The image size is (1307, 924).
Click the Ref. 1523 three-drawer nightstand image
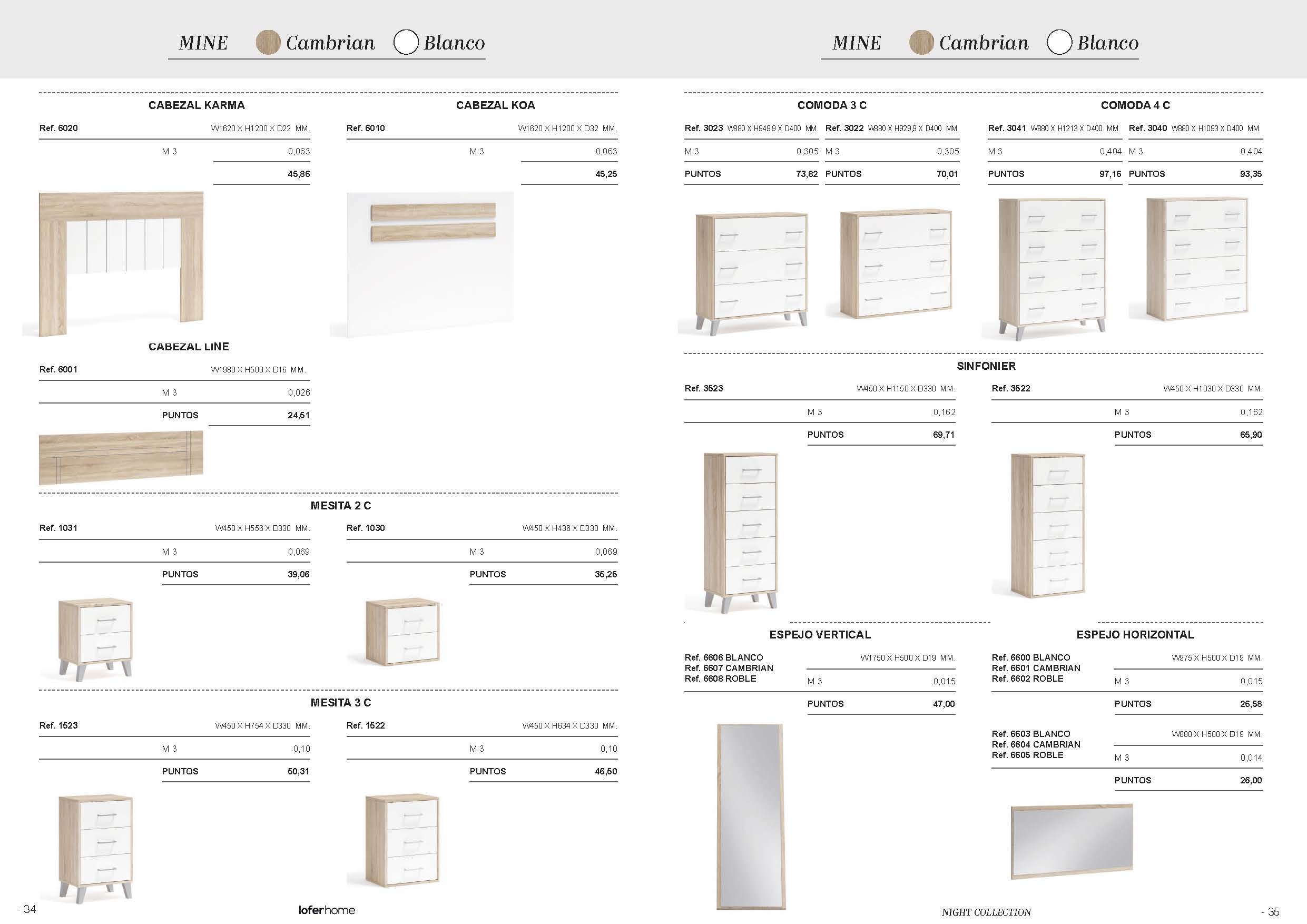point(96,848)
